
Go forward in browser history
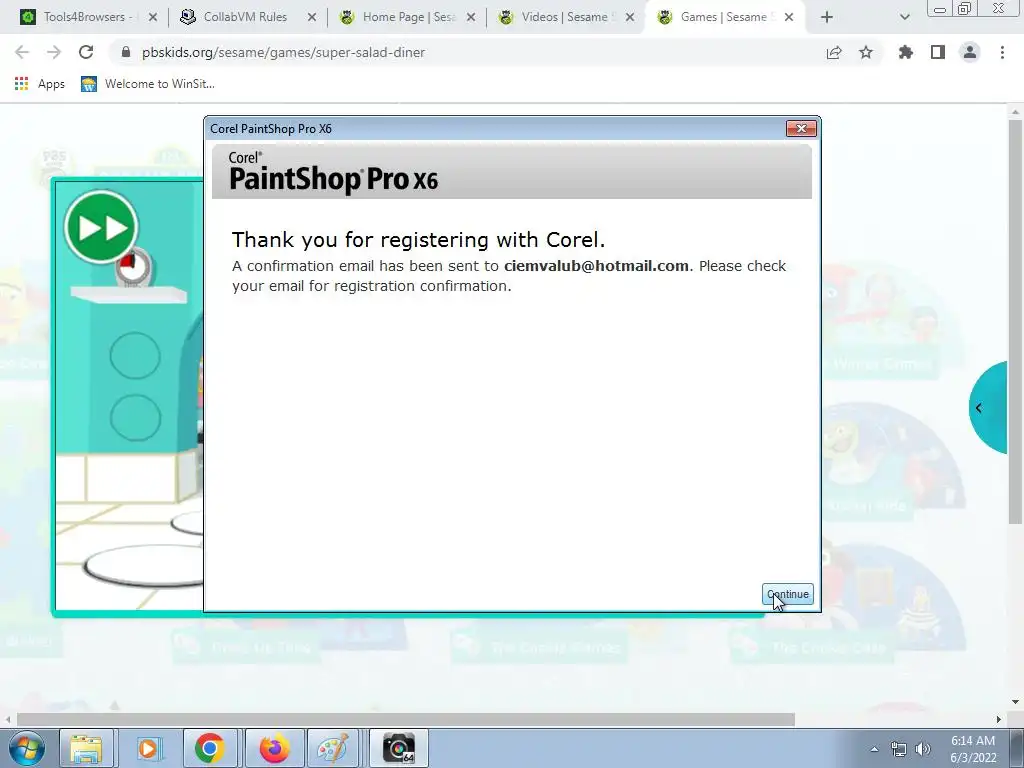point(54,52)
